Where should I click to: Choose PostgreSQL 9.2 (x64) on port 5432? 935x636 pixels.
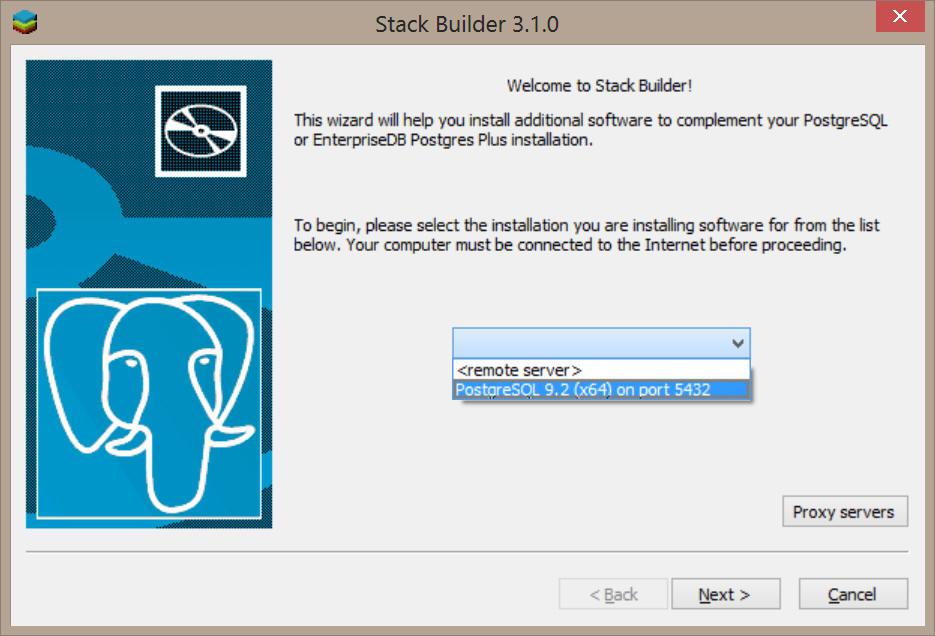point(601,389)
